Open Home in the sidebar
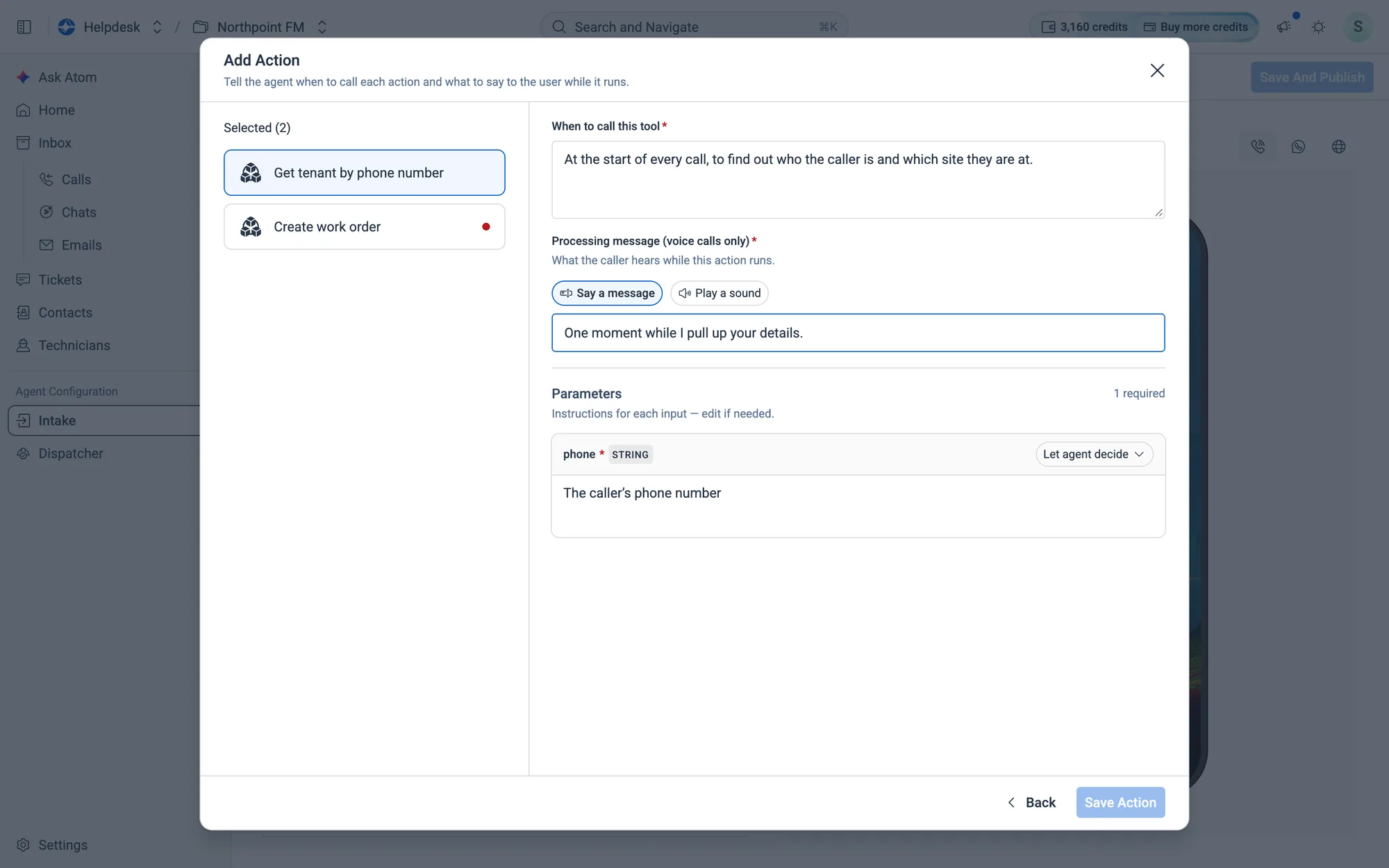 (56, 110)
